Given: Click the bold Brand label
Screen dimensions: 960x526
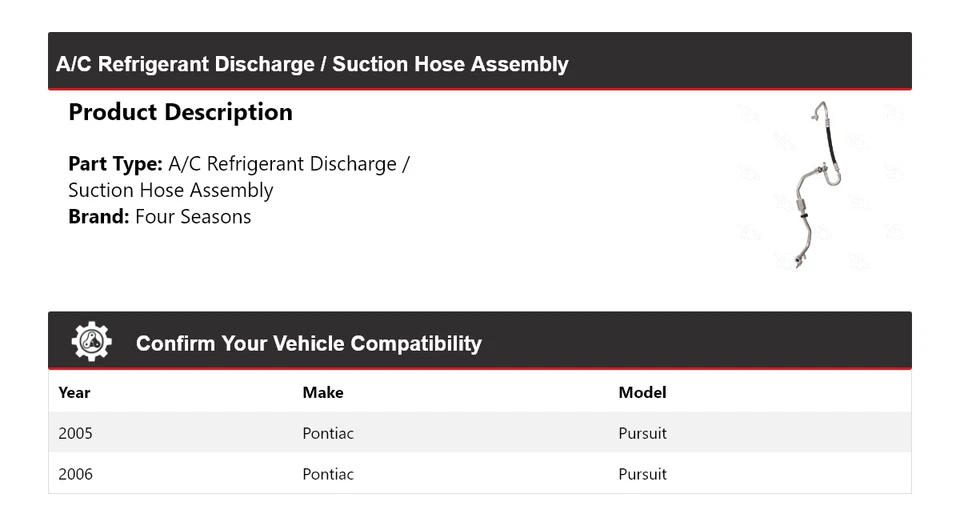Looking at the screenshot, I should 98,217.
